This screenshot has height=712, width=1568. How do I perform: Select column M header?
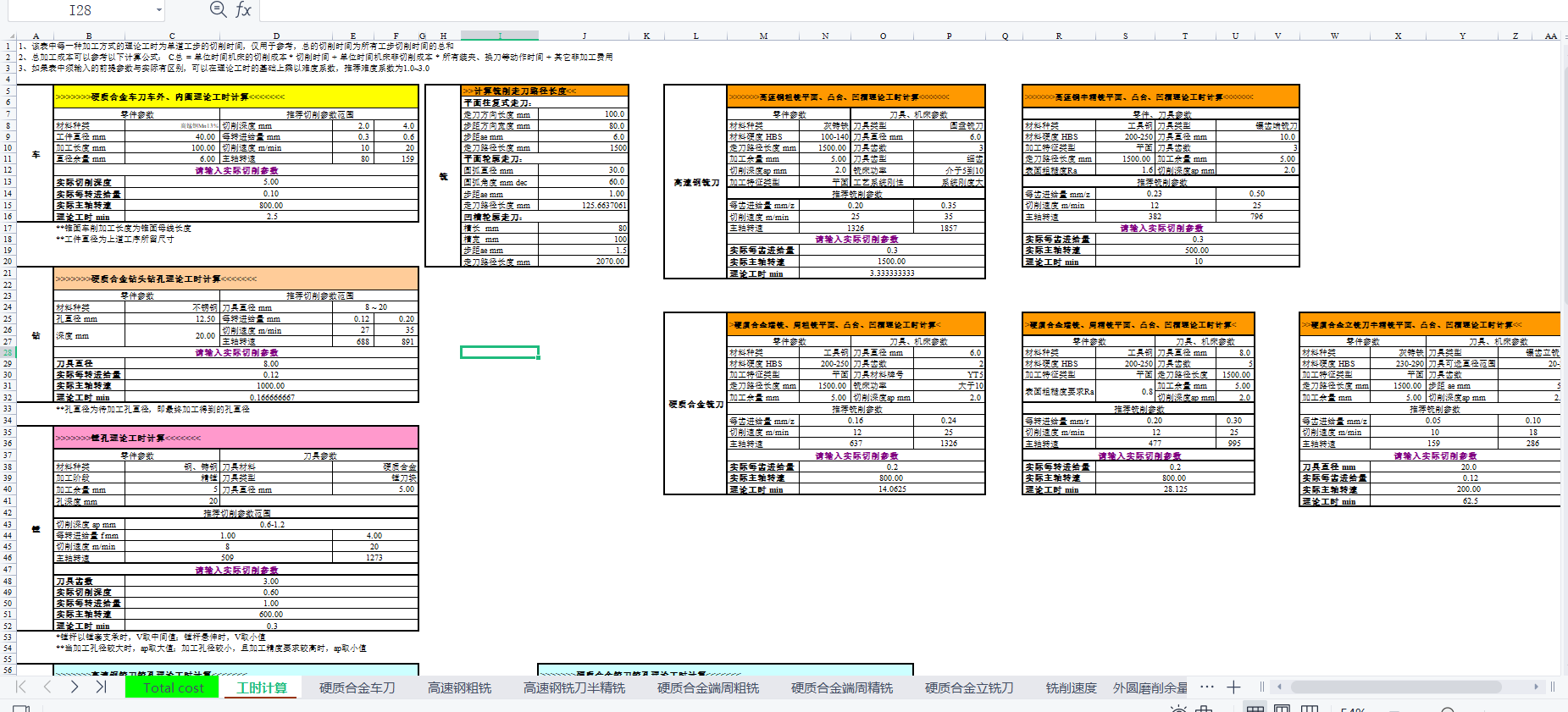click(x=763, y=36)
